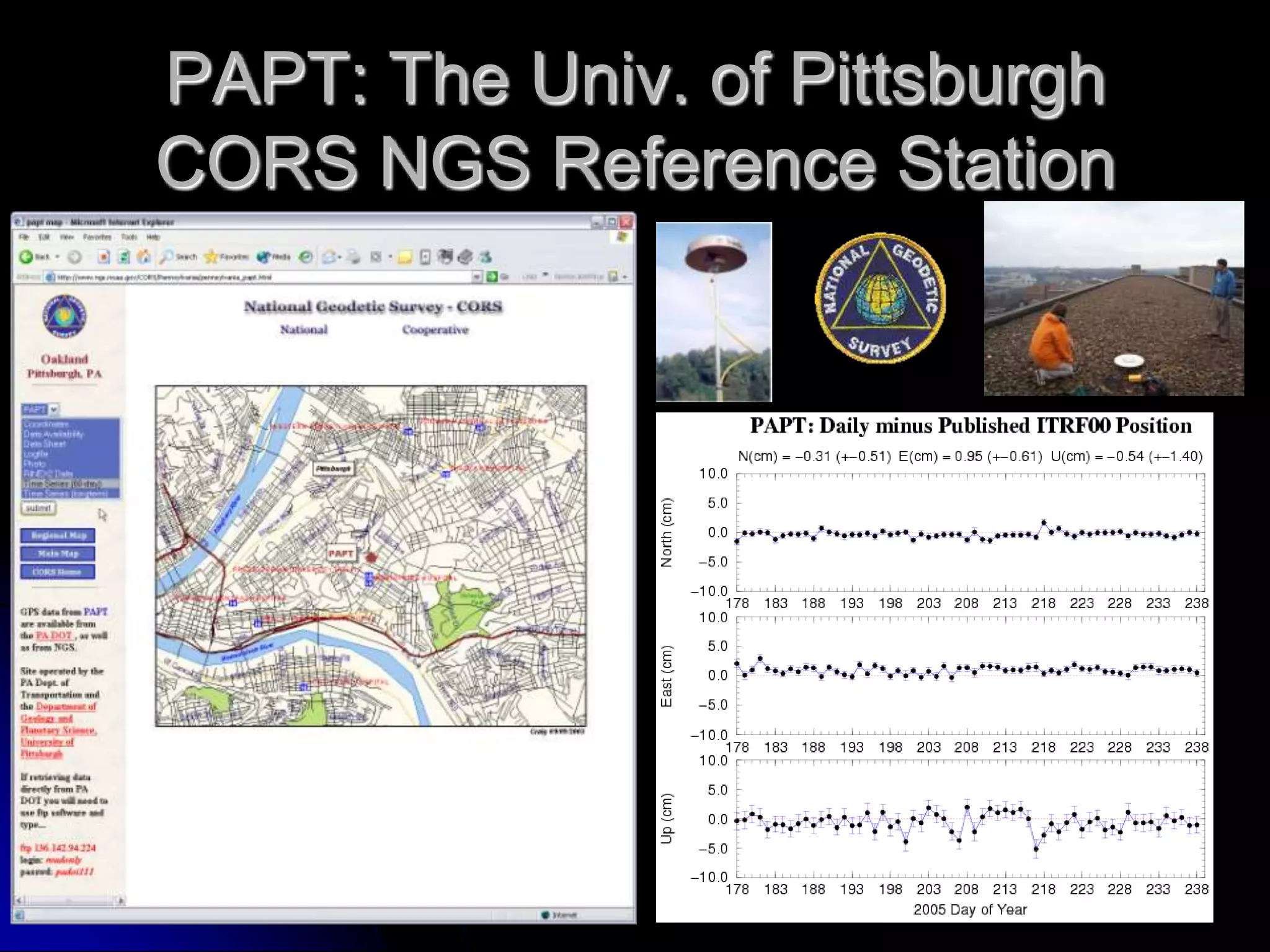1270x952 pixels.
Task: Click the greyed Forward arrow button
Action: 74,257
